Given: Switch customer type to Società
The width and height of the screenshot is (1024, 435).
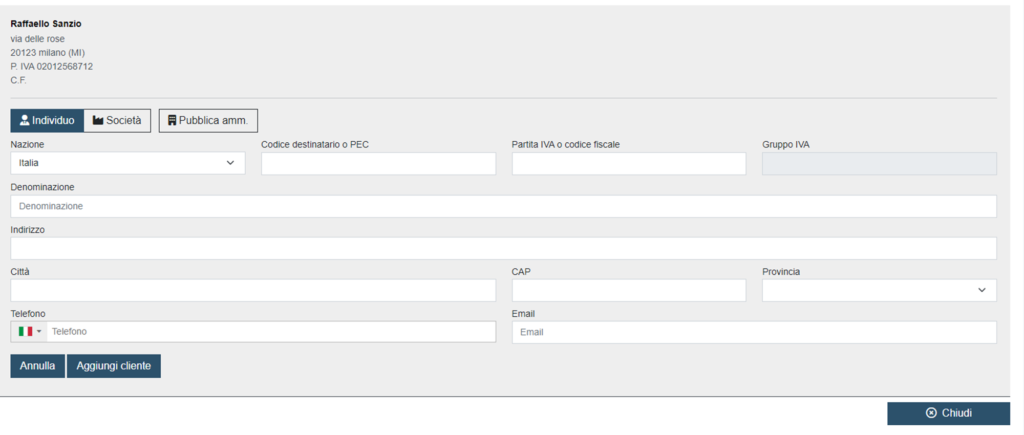Looking at the screenshot, I should click(118, 121).
